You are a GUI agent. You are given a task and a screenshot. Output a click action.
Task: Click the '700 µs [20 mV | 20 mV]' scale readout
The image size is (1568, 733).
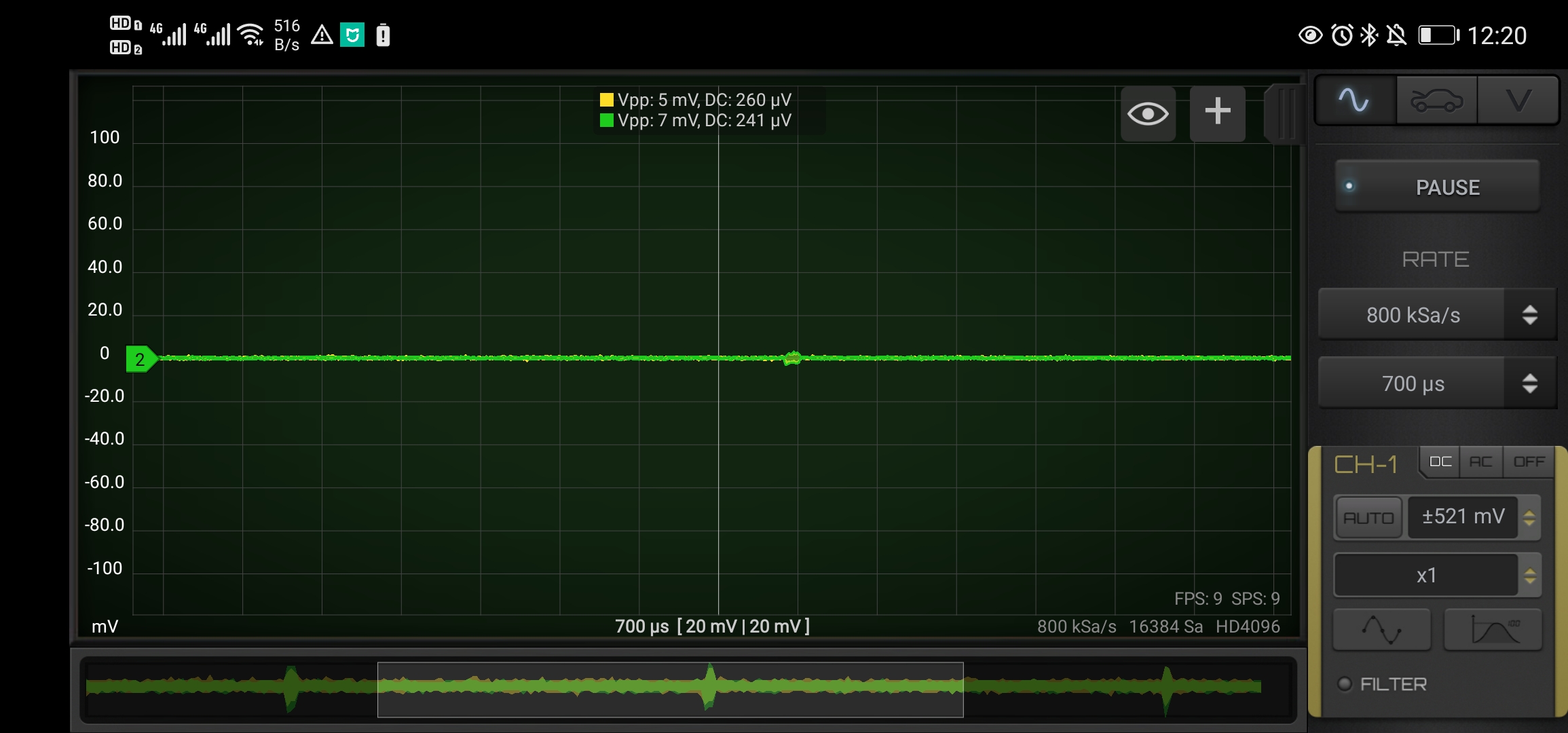(x=713, y=626)
